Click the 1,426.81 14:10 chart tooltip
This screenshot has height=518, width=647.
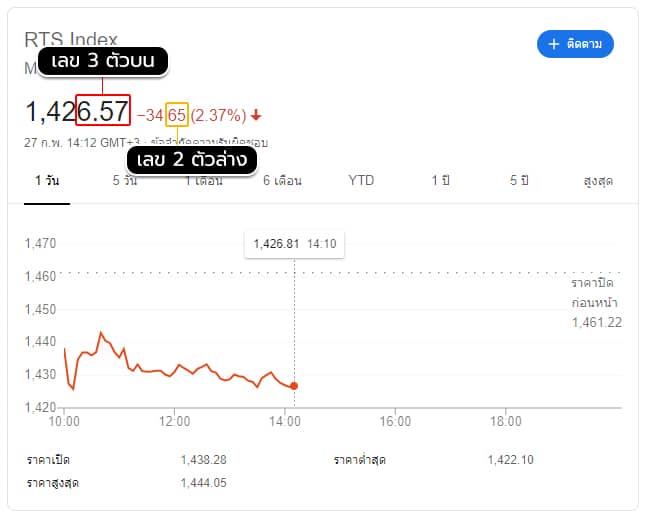coord(295,244)
